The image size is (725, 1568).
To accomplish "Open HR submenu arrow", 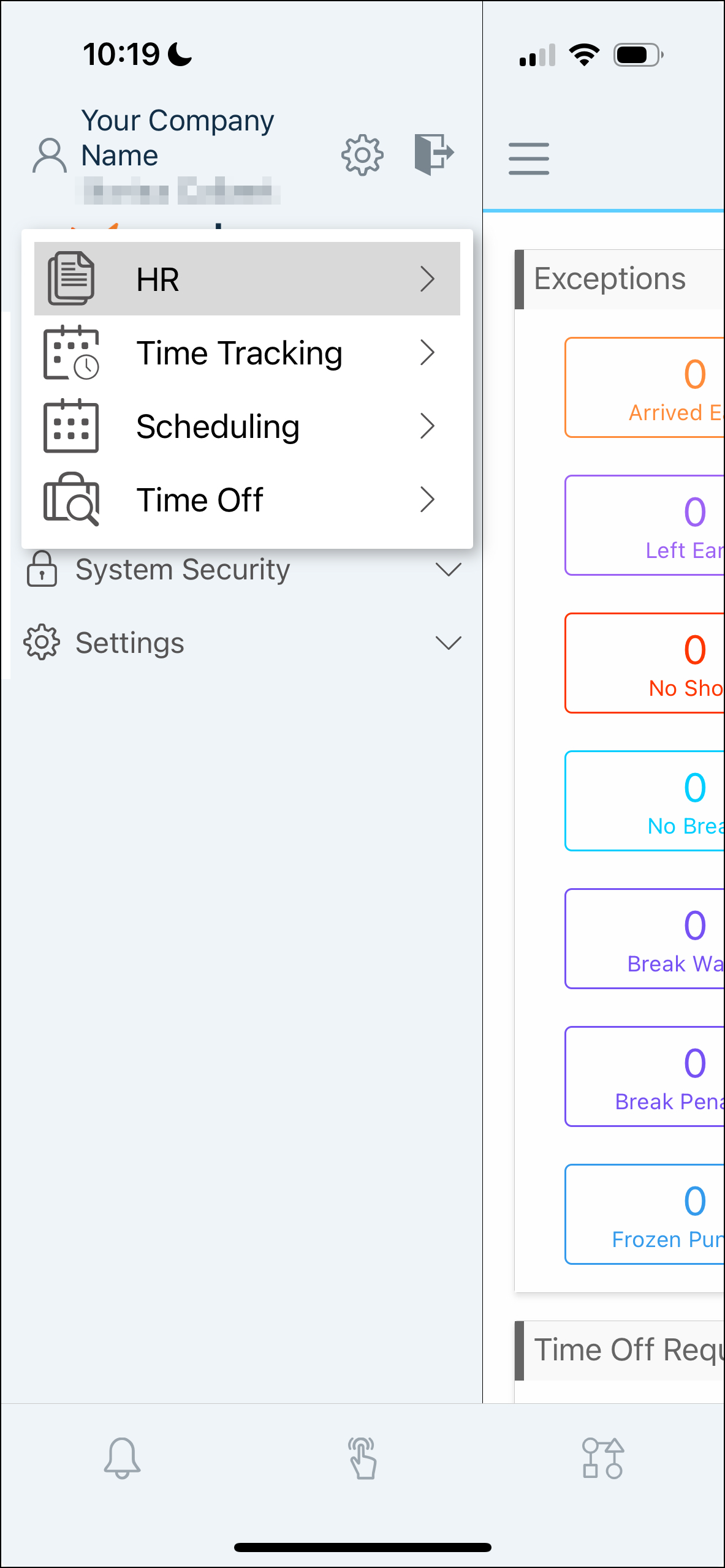I will click(428, 279).
